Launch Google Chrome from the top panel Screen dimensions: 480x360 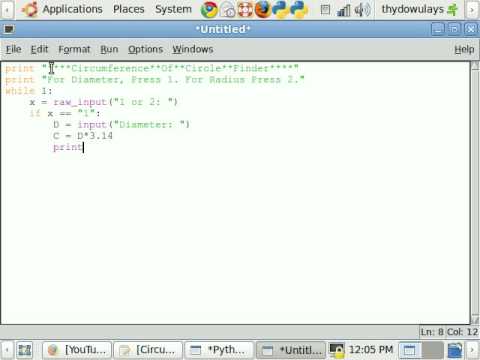209,10
